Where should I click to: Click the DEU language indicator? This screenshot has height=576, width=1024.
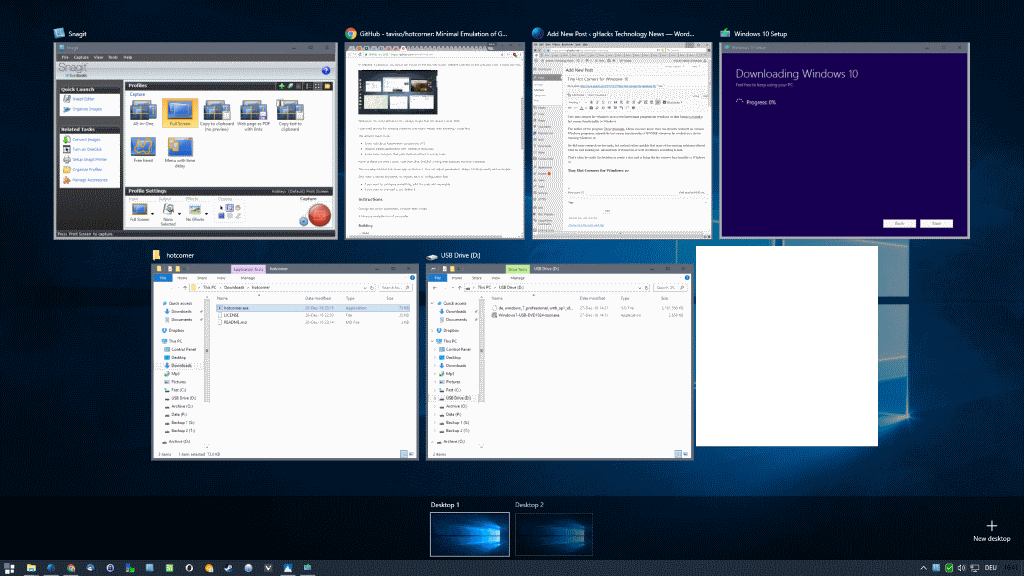tap(991, 568)
